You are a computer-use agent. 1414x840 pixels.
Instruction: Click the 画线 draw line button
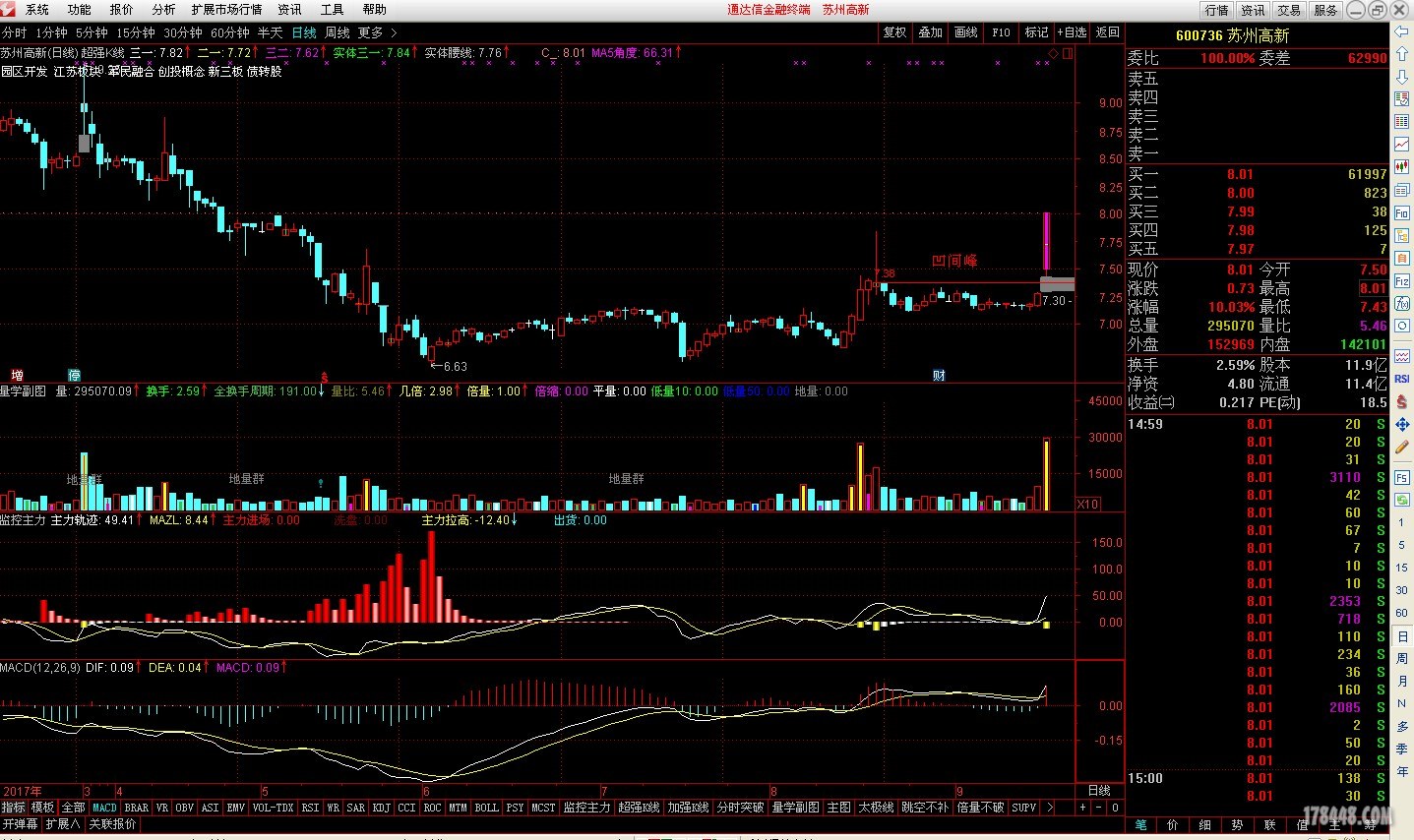tap(966, 32)
